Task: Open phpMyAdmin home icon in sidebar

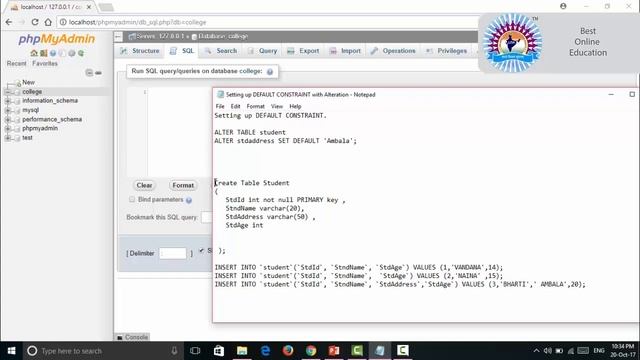Action: tap(34, 53)
